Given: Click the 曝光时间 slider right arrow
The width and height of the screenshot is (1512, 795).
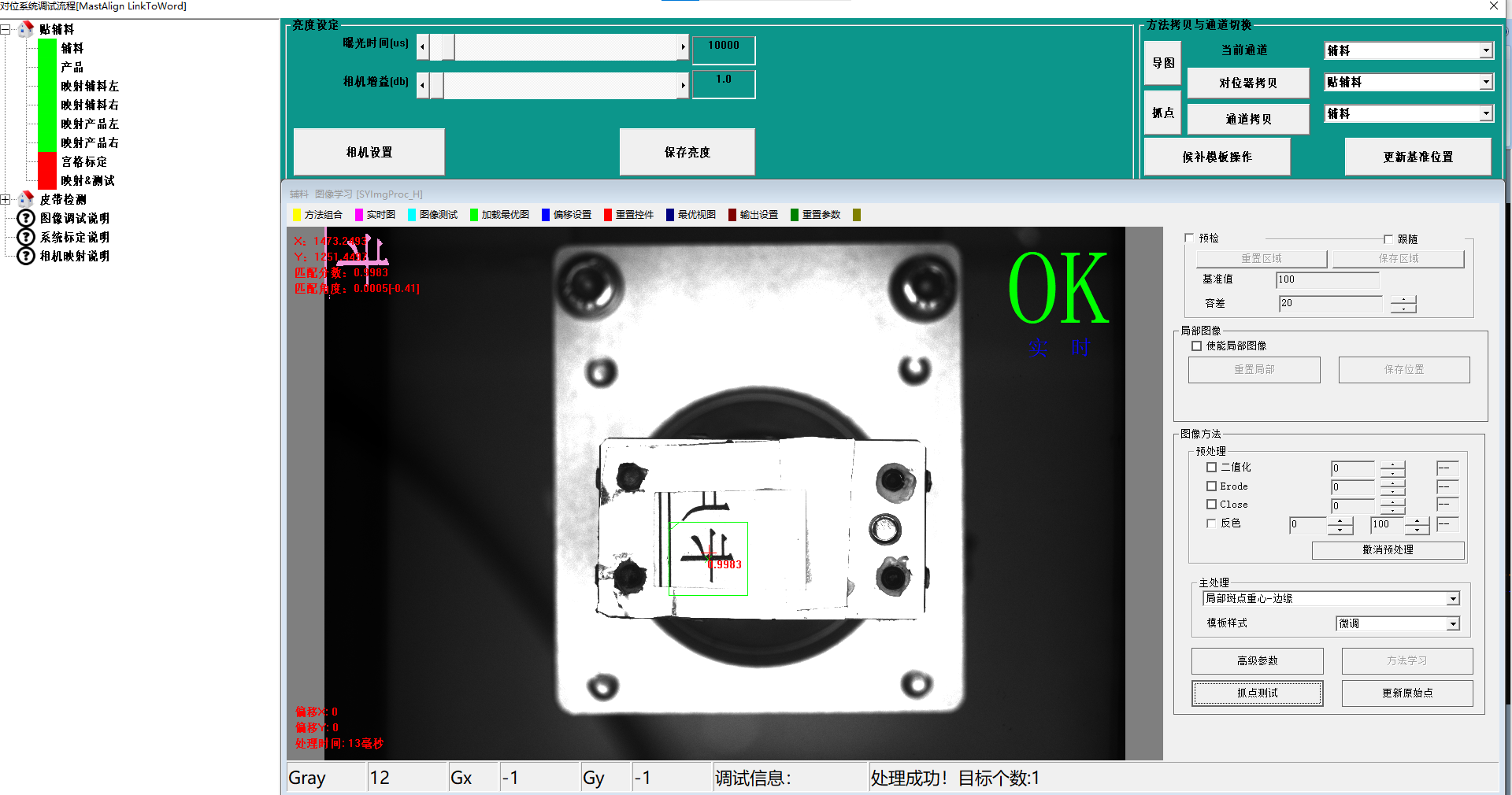Looking at the screenshot, I should 683,47.
